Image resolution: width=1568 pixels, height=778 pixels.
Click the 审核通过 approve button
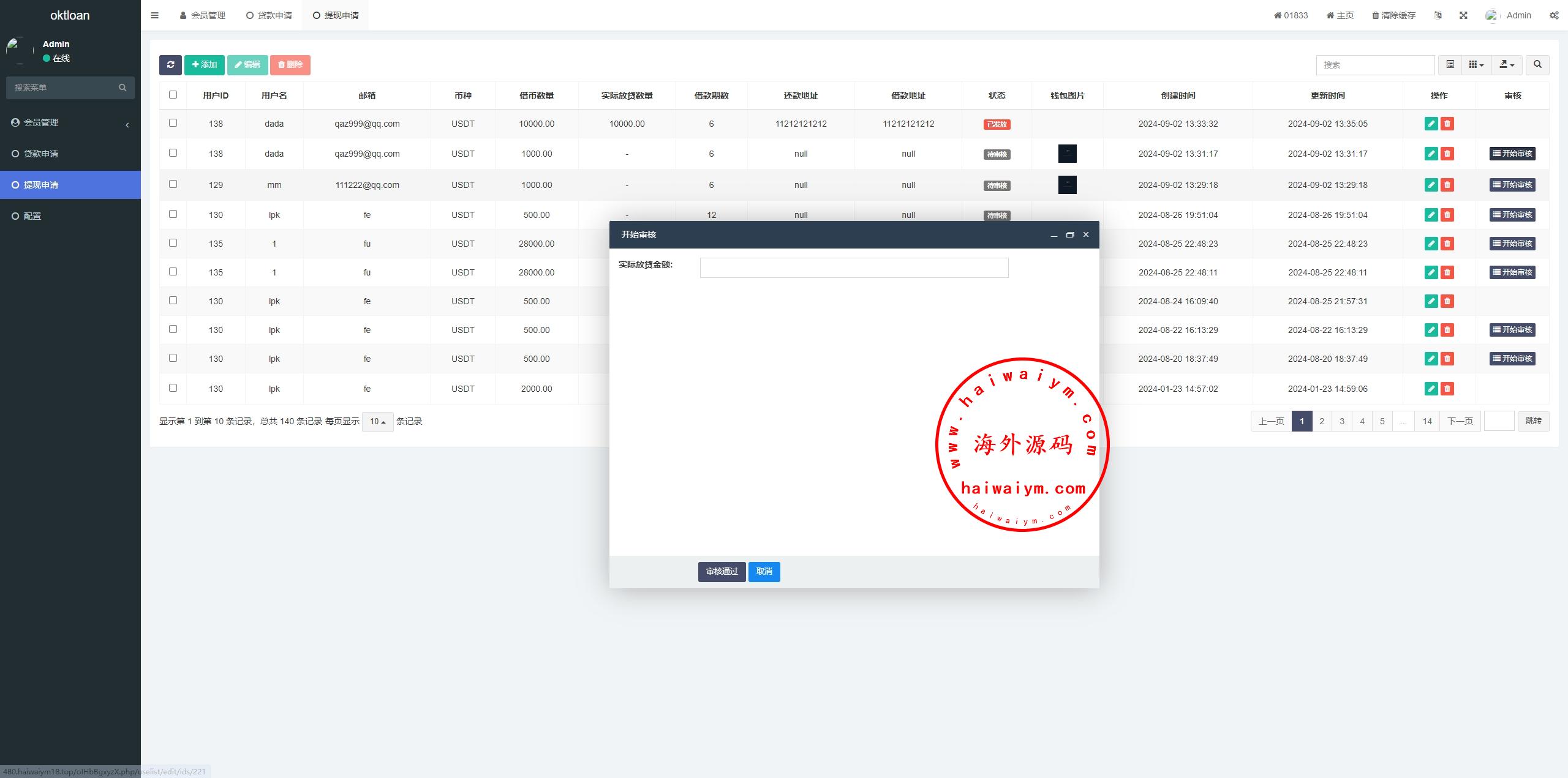[722, 572]
